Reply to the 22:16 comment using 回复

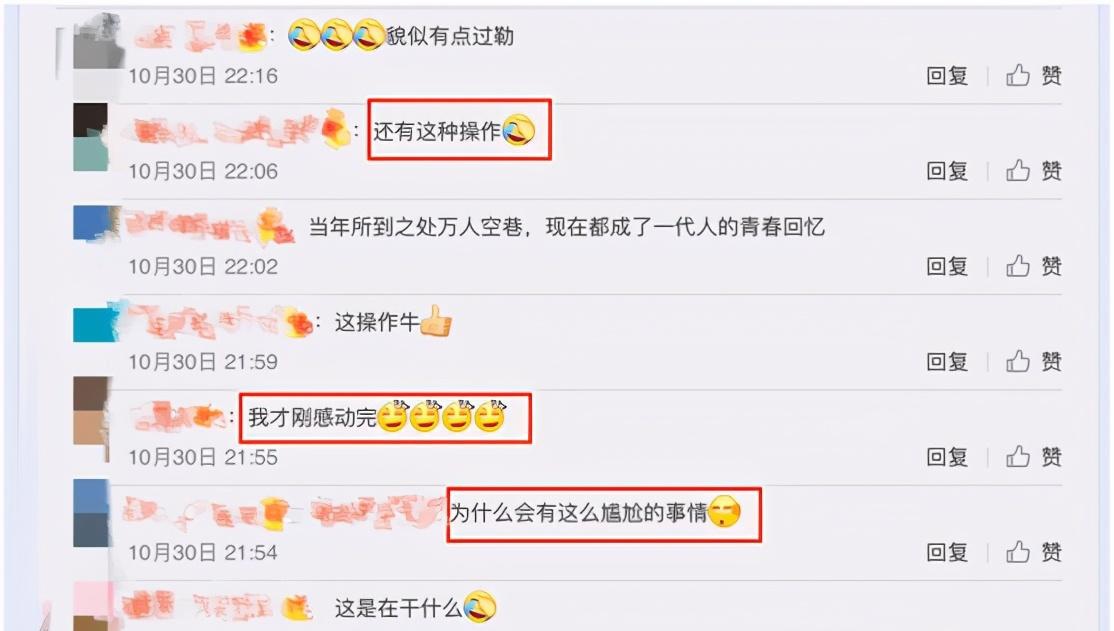coord(947,75)
